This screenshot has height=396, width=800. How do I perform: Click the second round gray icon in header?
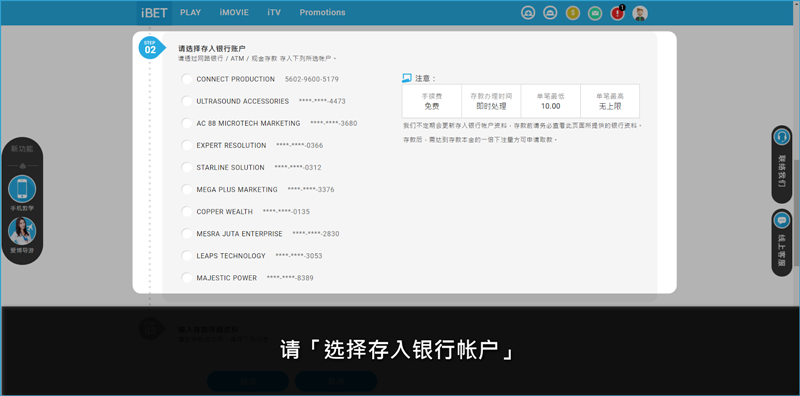[550, 13]
